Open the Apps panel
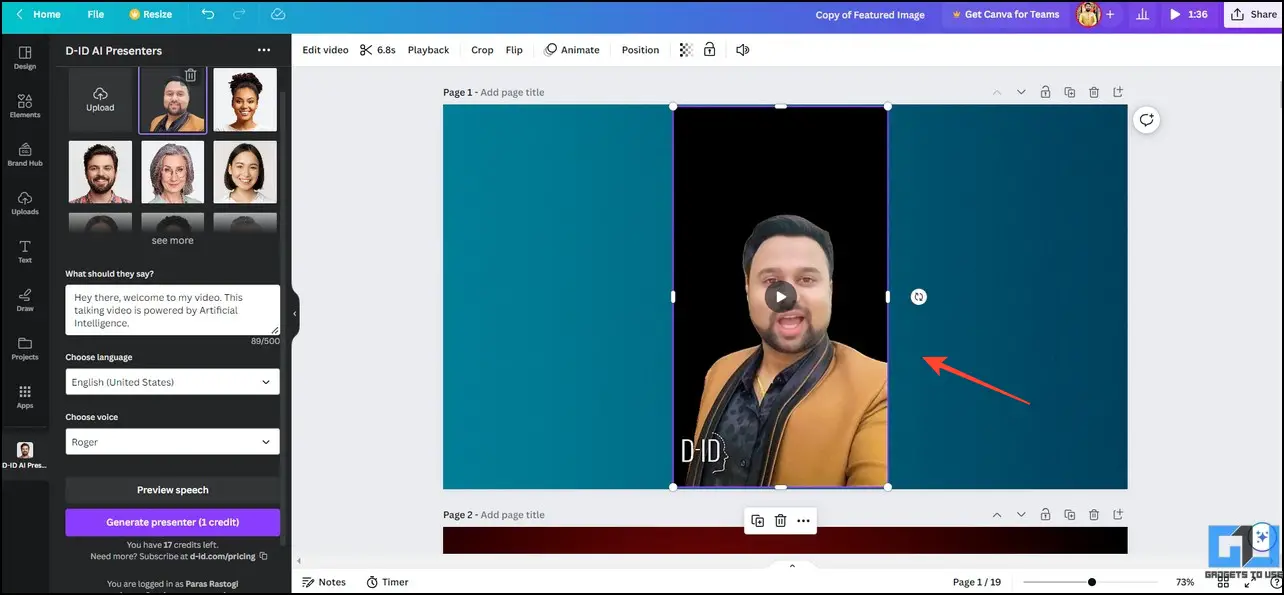 (x=25, y=397)
